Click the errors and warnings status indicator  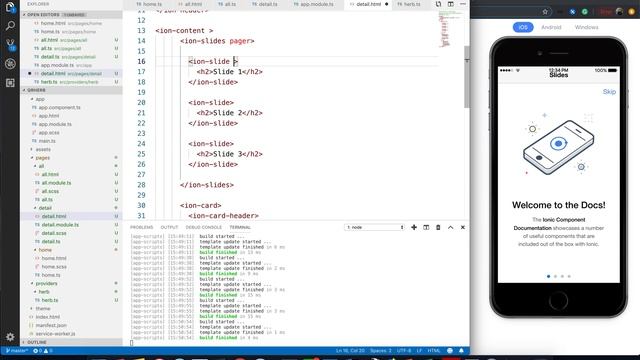click(x=43, y=351)
